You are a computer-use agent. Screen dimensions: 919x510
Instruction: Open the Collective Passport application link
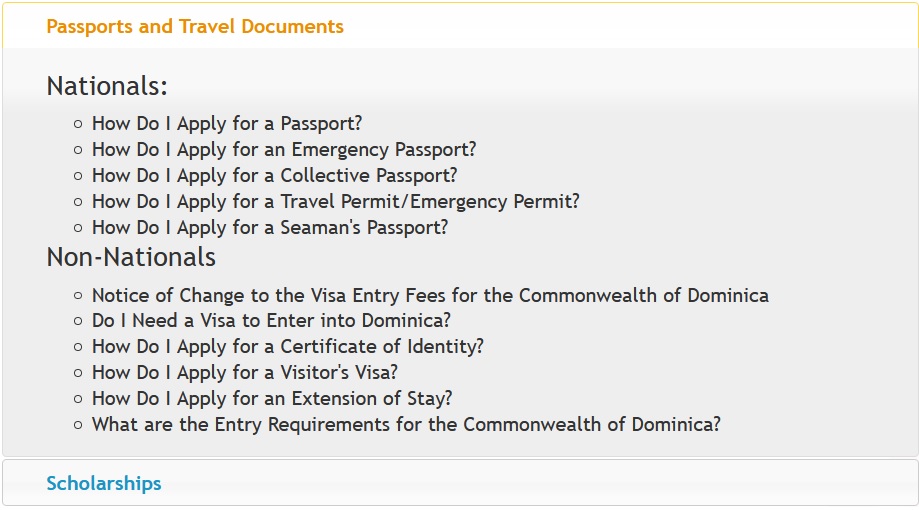274,176
